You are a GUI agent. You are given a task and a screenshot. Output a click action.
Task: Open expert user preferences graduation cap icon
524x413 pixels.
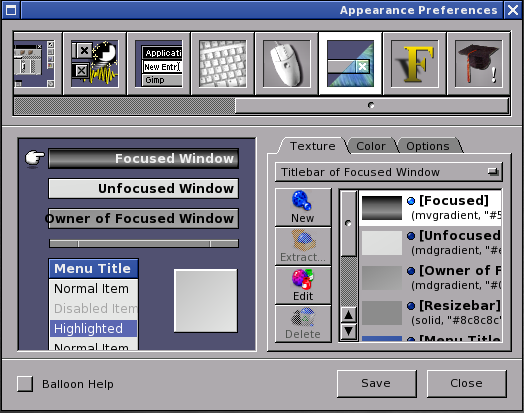(479, 63)
